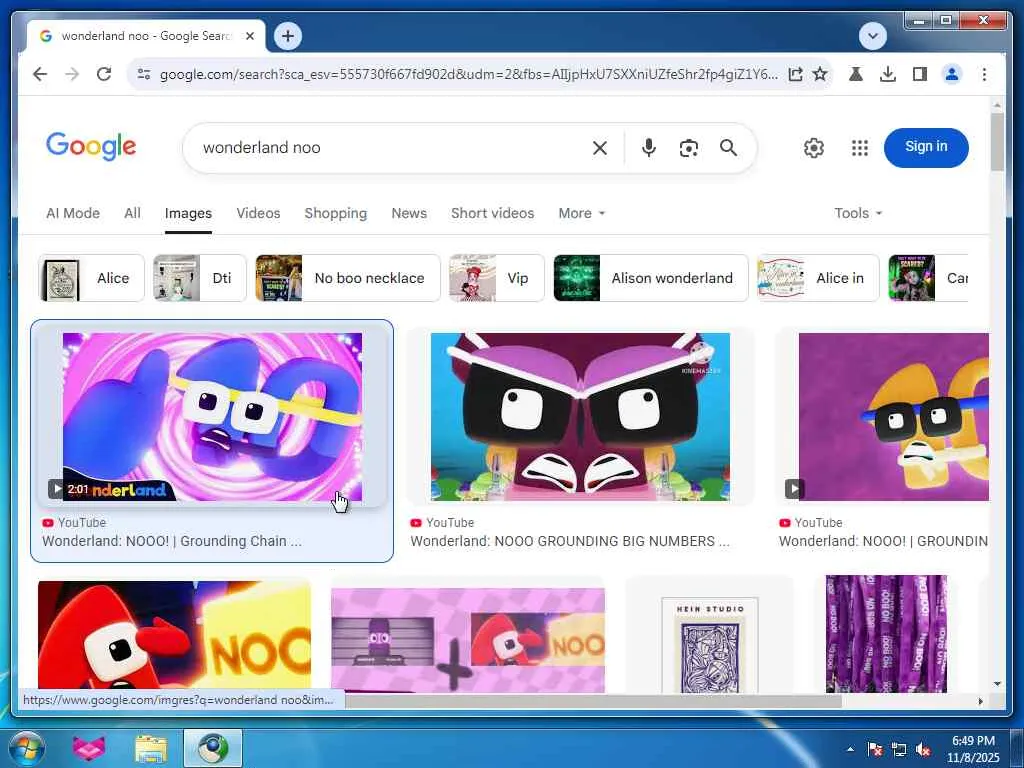Viewport: 1024px width, 768px height.
Task: Open the orange character with glasses thumbnail
Action: click(893, 417)
